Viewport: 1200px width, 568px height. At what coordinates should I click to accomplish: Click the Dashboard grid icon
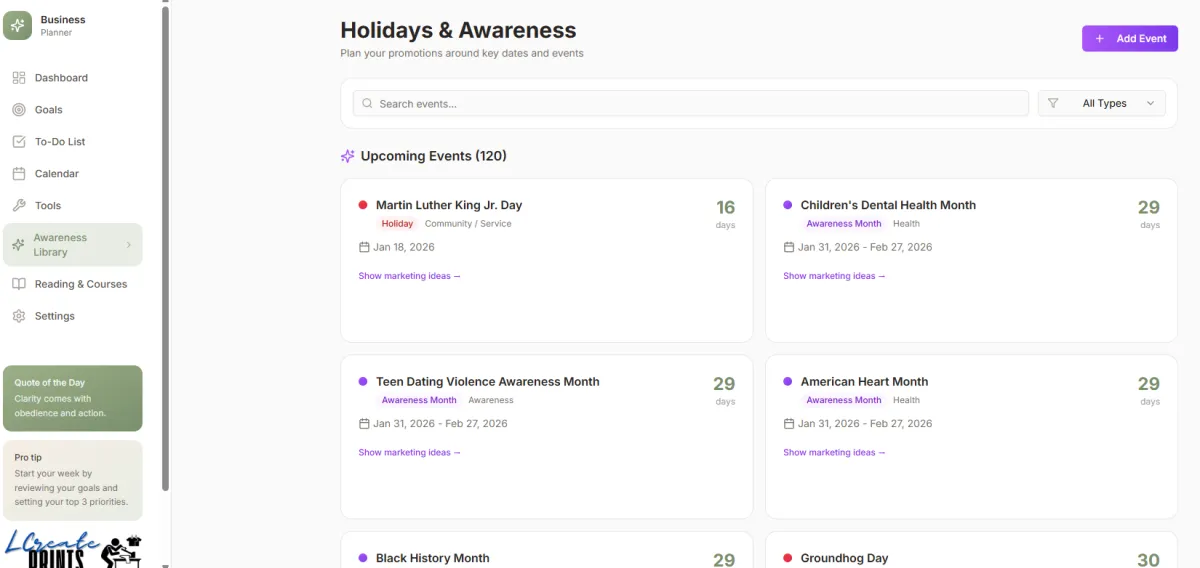19,78
